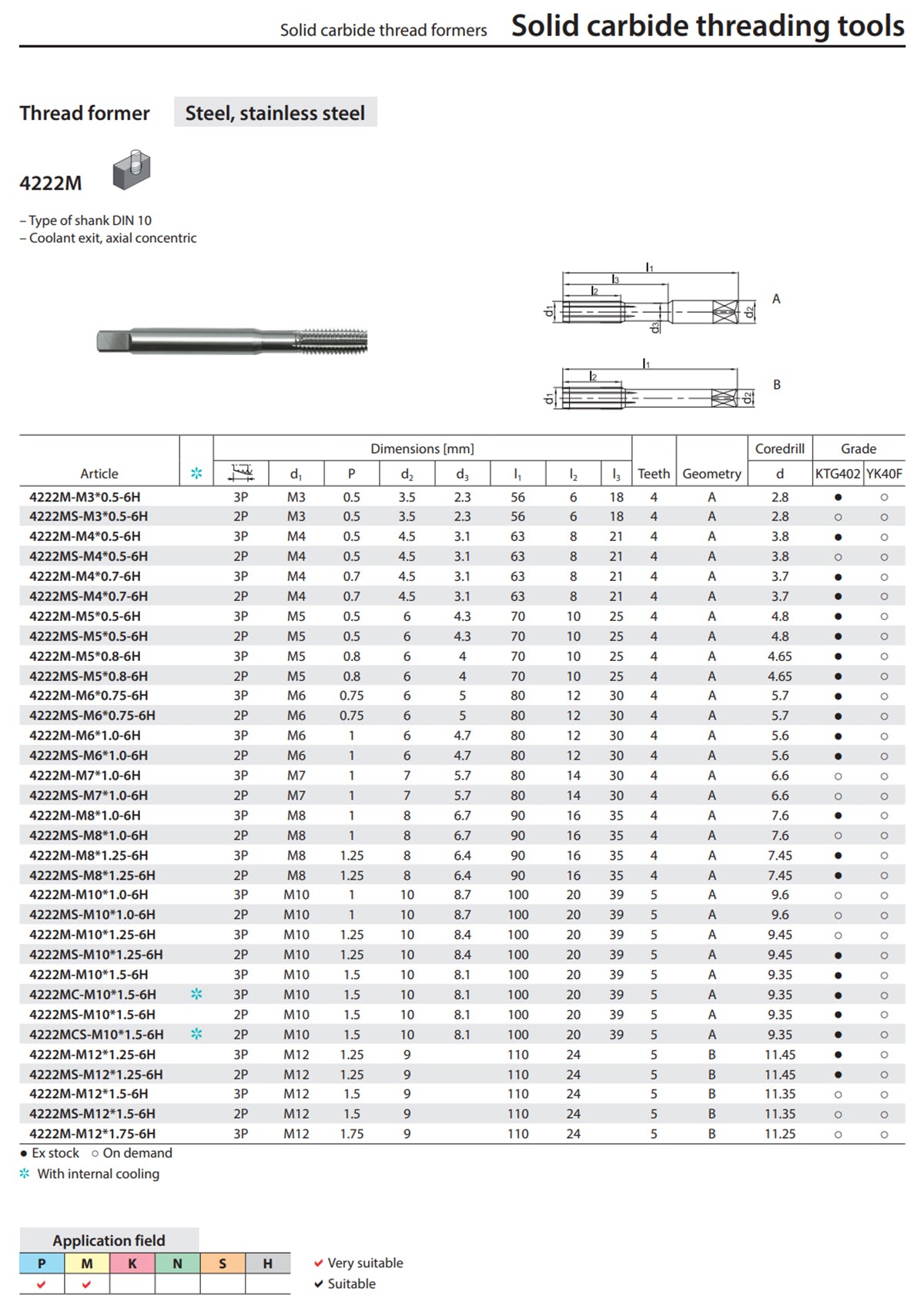Click the "Thread former" heading
This screenshot has width=924, height=1315.
(x=85, y=113)
